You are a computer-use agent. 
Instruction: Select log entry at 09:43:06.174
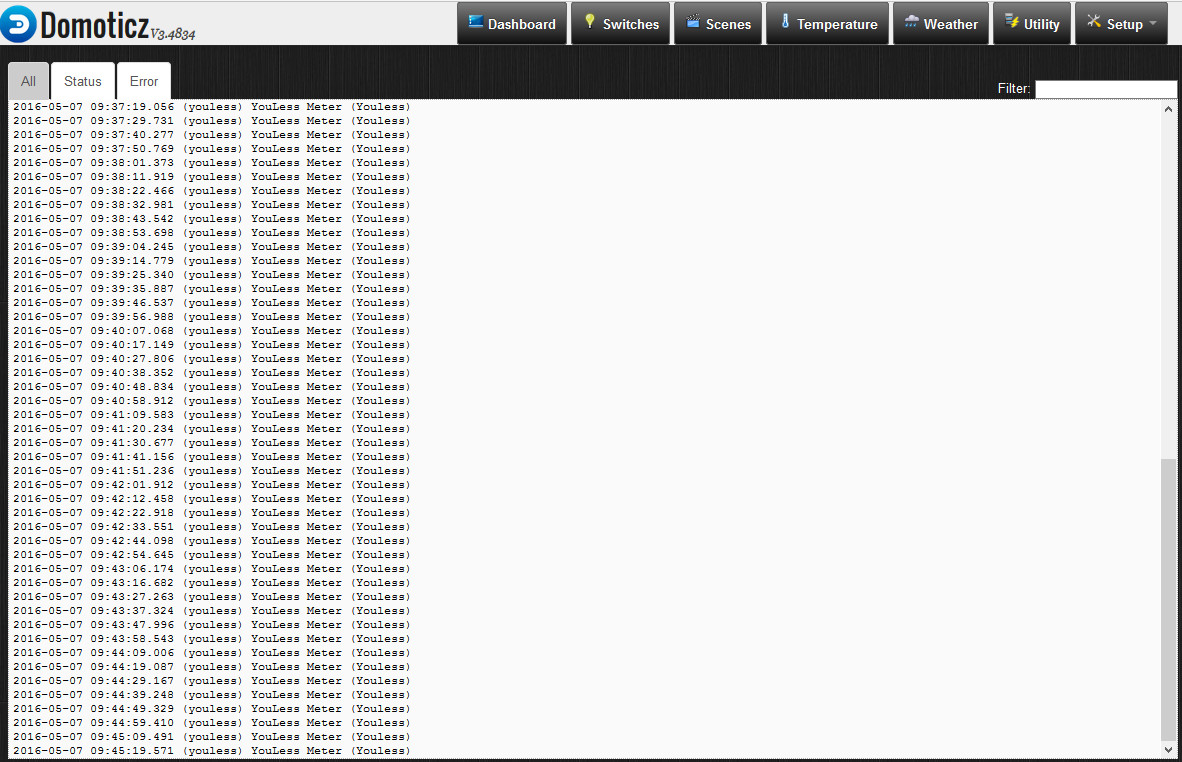[x=212, y=569]
